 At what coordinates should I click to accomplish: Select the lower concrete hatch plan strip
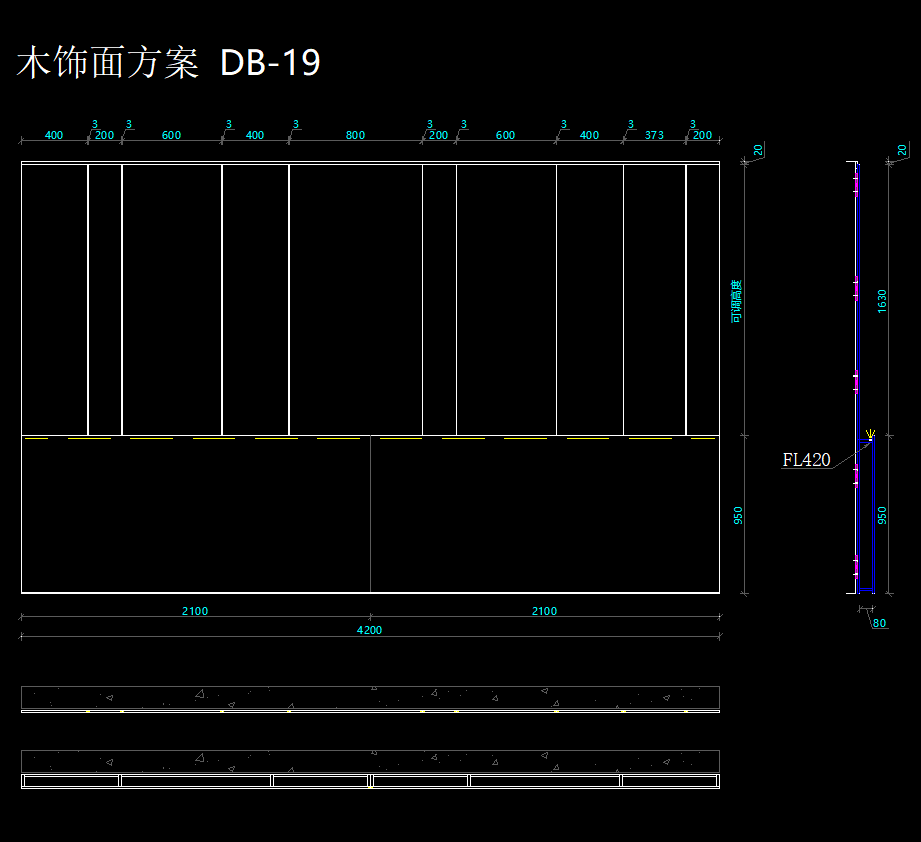click(x=370, y=760)
